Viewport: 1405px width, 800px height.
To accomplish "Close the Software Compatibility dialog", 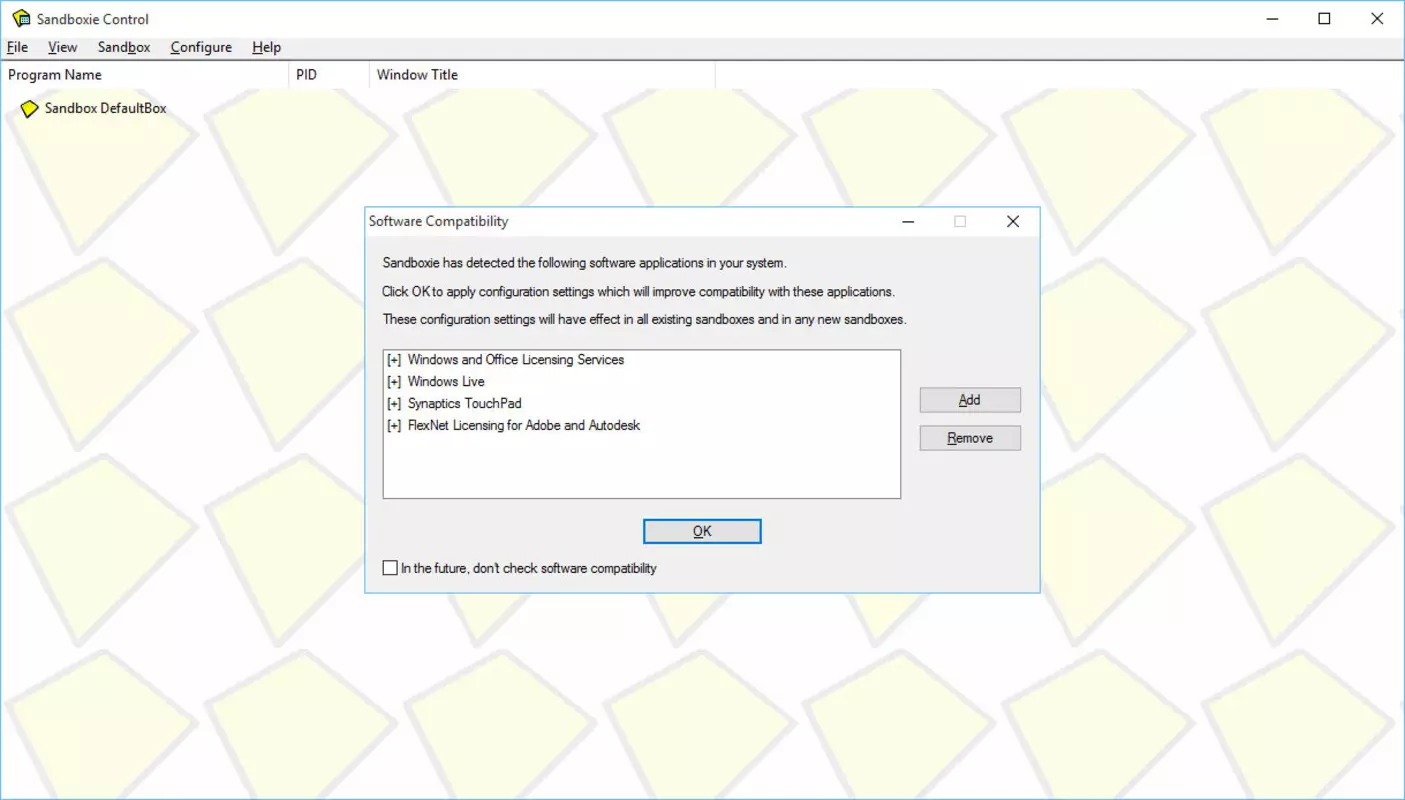I will (1013, 222).
